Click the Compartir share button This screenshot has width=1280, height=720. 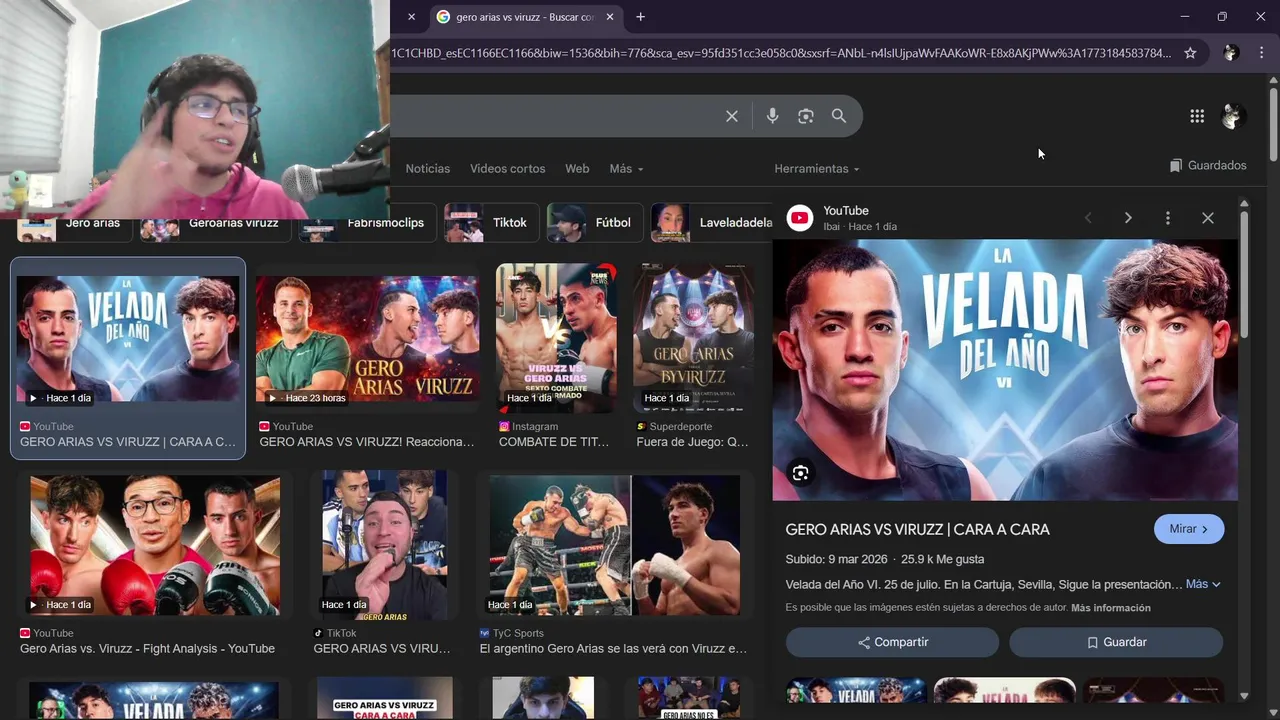(x=892, y=642)
